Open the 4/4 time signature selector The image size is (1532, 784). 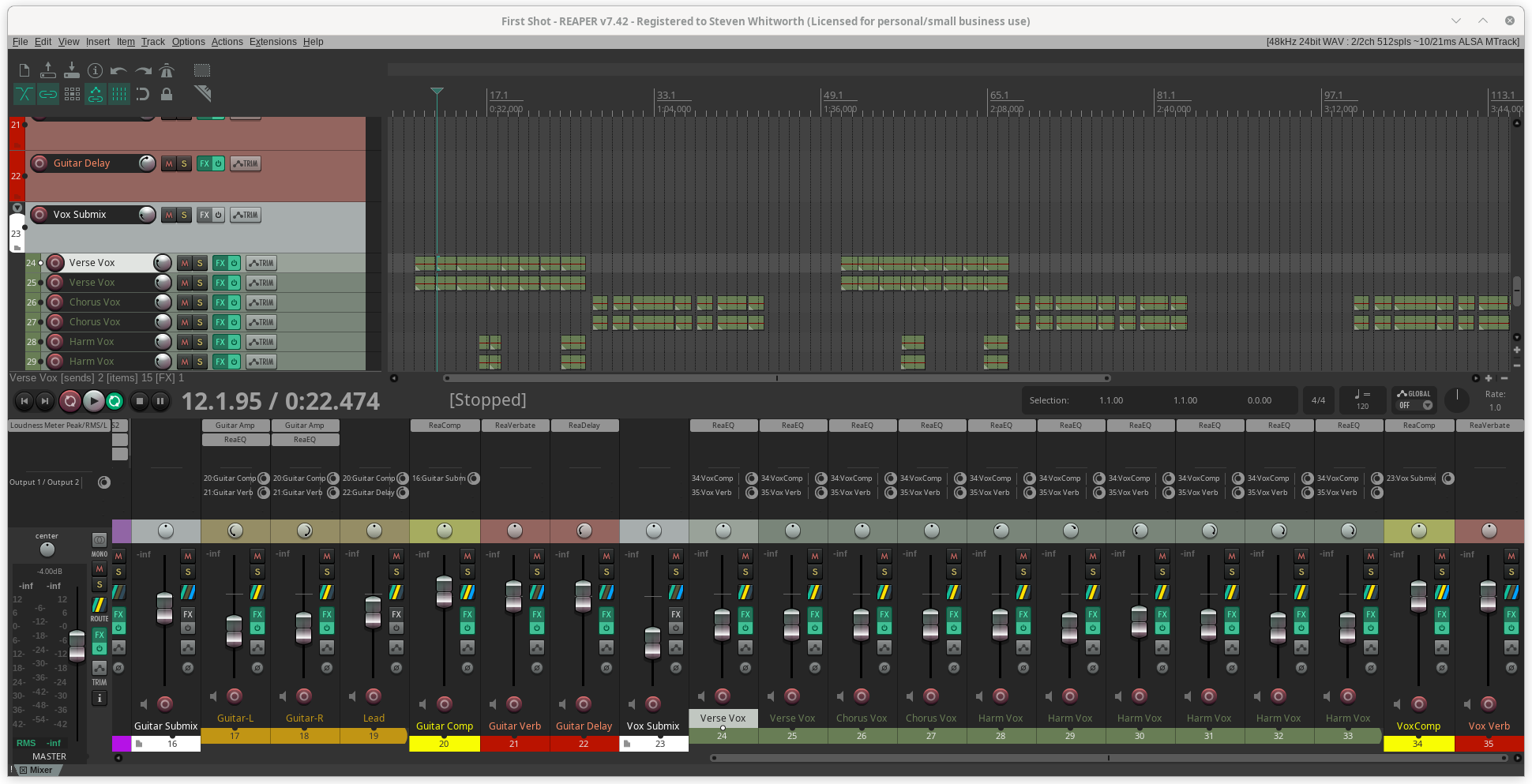[x=1318, y=400]
